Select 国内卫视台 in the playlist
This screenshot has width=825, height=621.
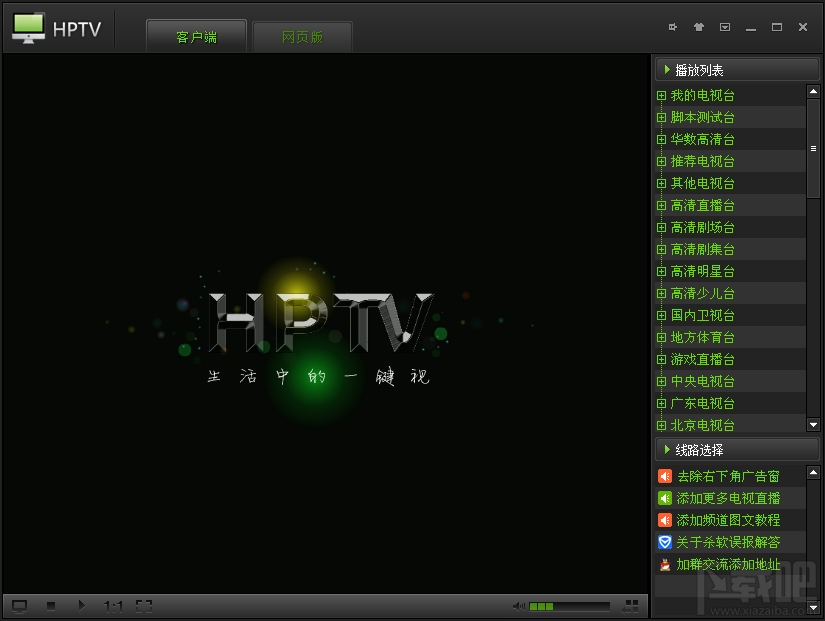coord(702,316)
